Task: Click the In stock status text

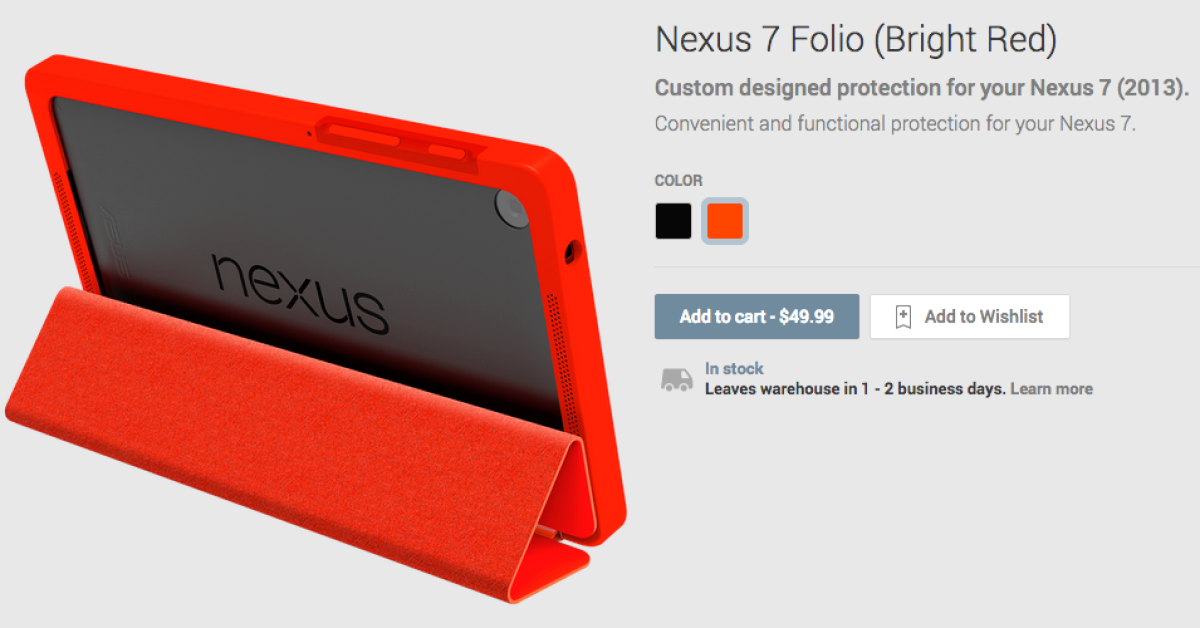Action: [x=734, y=369]
